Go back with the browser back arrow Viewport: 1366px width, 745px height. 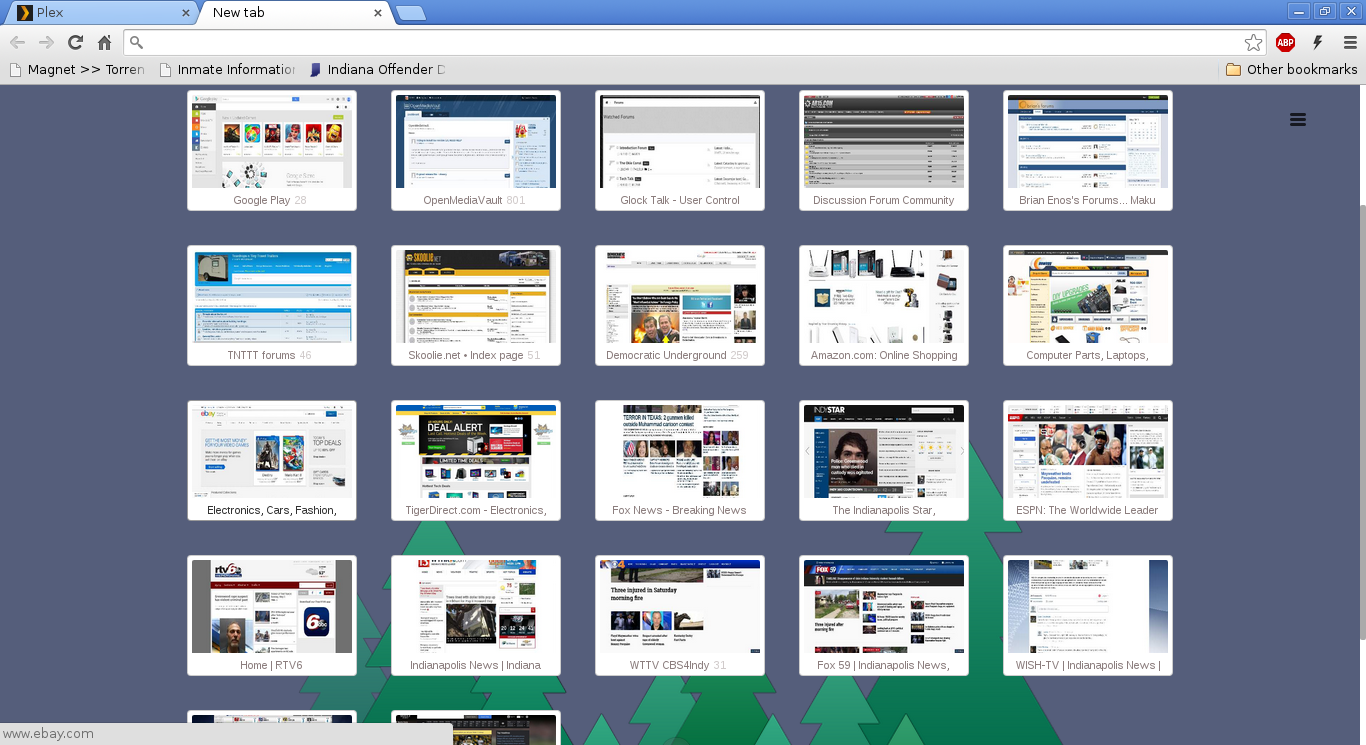tap(17, 42)
